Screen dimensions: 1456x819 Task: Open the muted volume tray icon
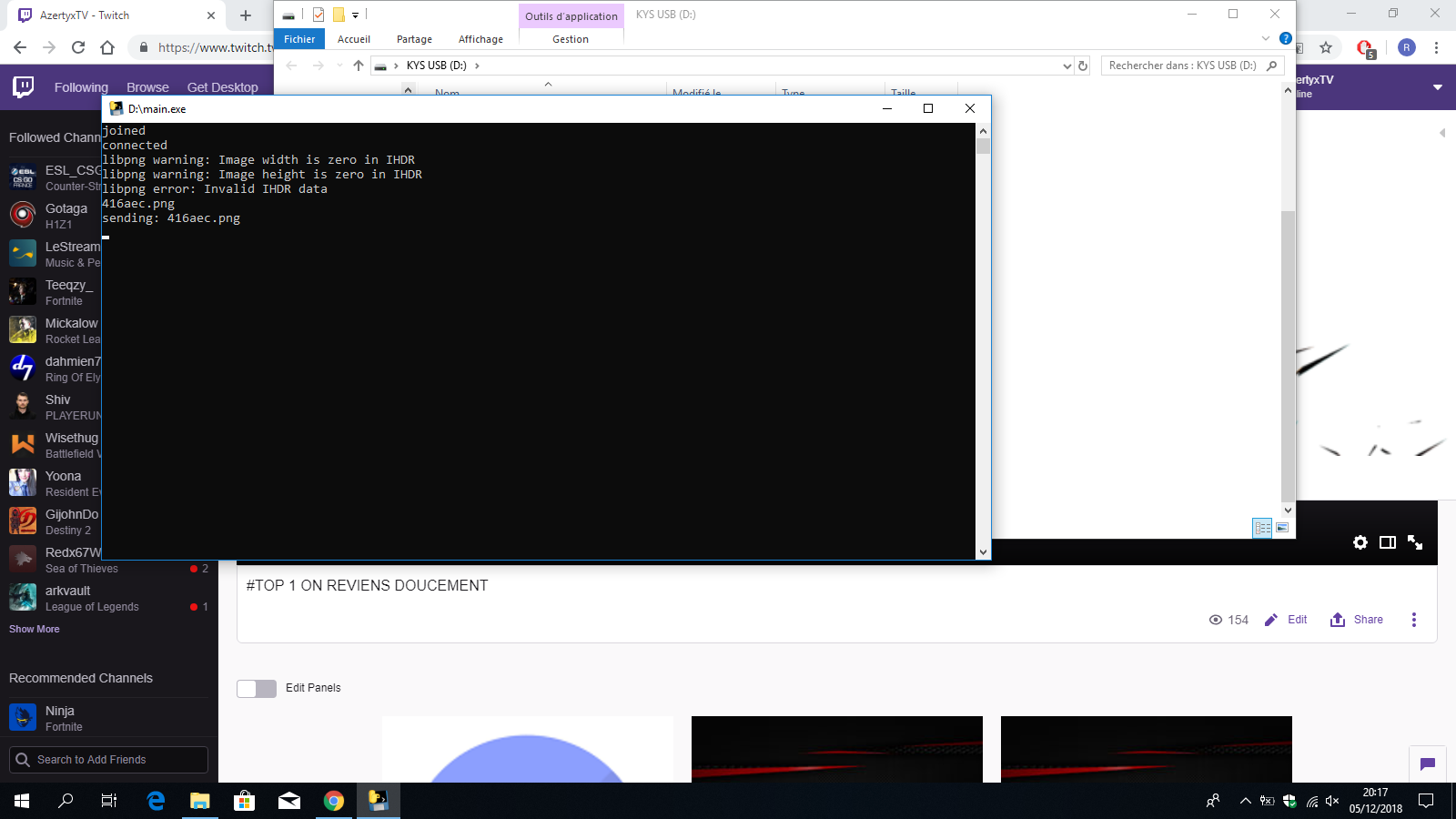click(1332, 801)
